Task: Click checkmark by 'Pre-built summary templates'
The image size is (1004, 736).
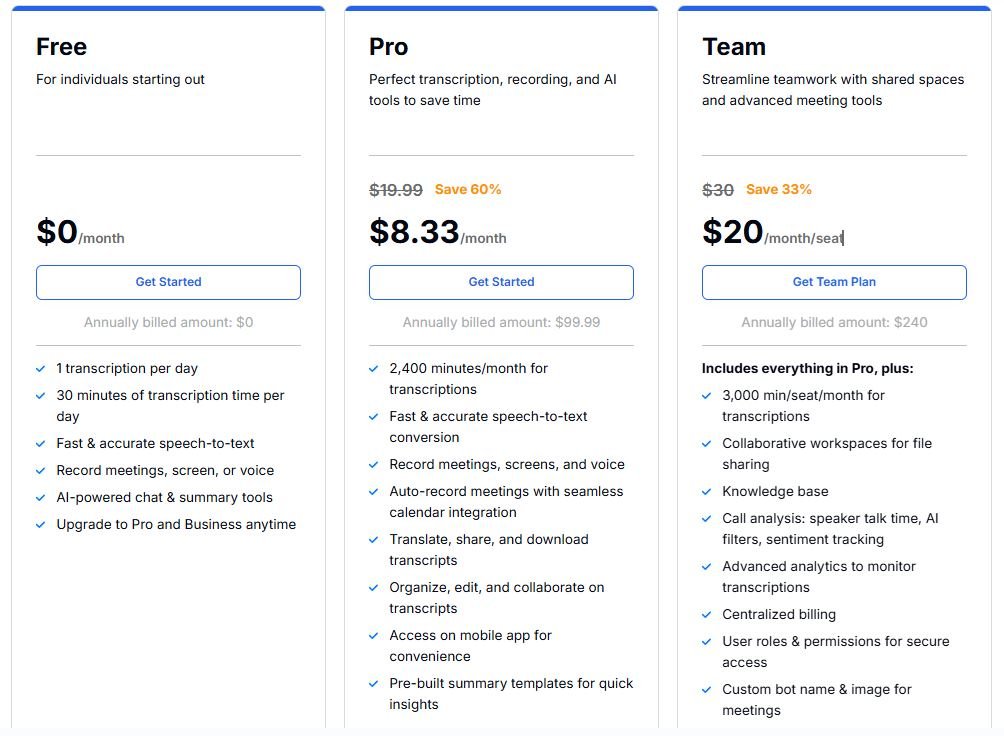Action: 374,684
